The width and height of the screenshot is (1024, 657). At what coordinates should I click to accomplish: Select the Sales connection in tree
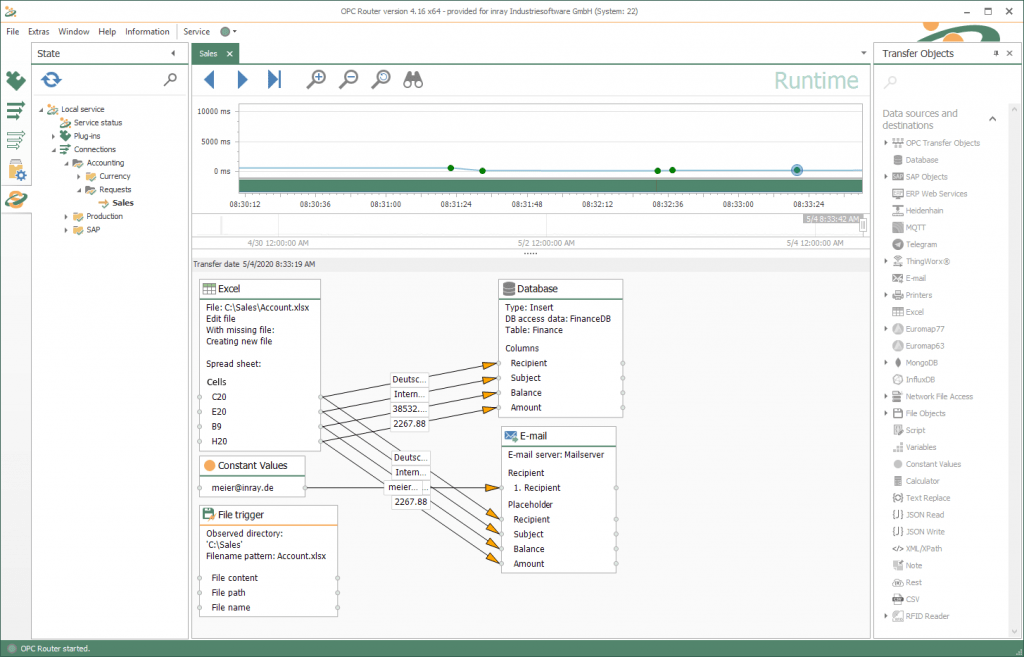pos(123,203)
